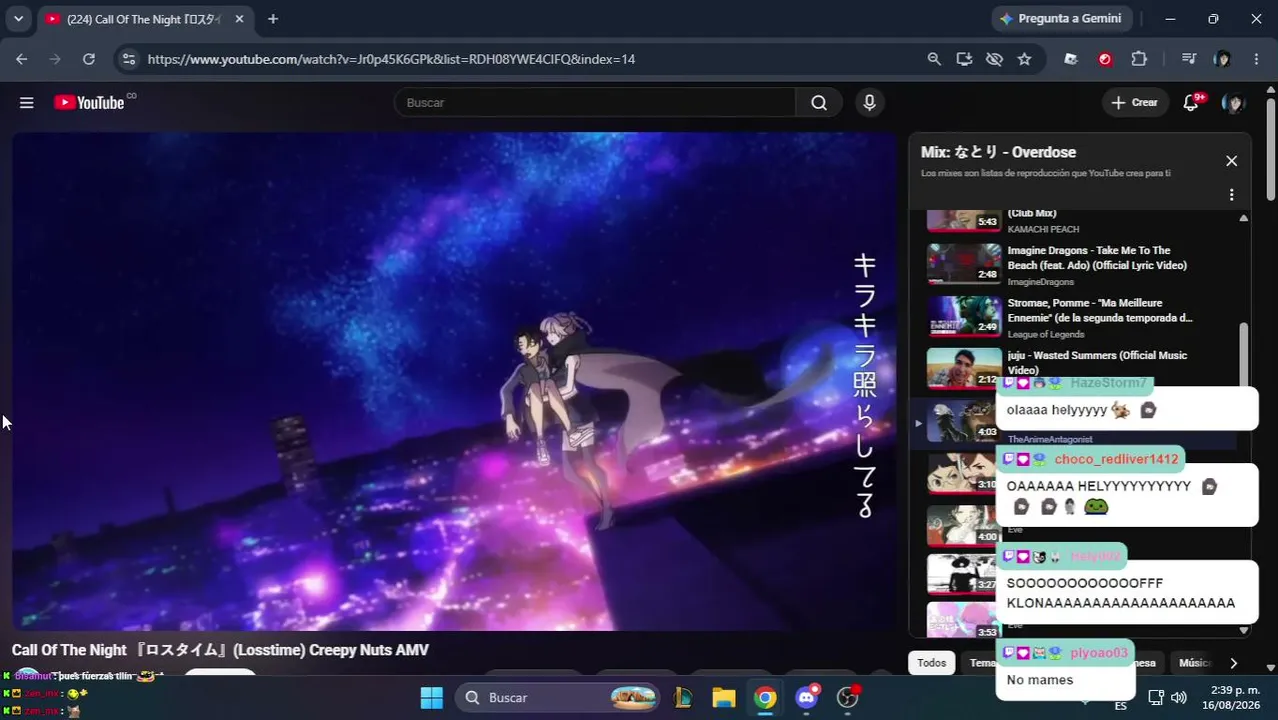Open the Extensions puzzle menu
This screenshot has width=1278, height=720.
[x=1139, y=59]
